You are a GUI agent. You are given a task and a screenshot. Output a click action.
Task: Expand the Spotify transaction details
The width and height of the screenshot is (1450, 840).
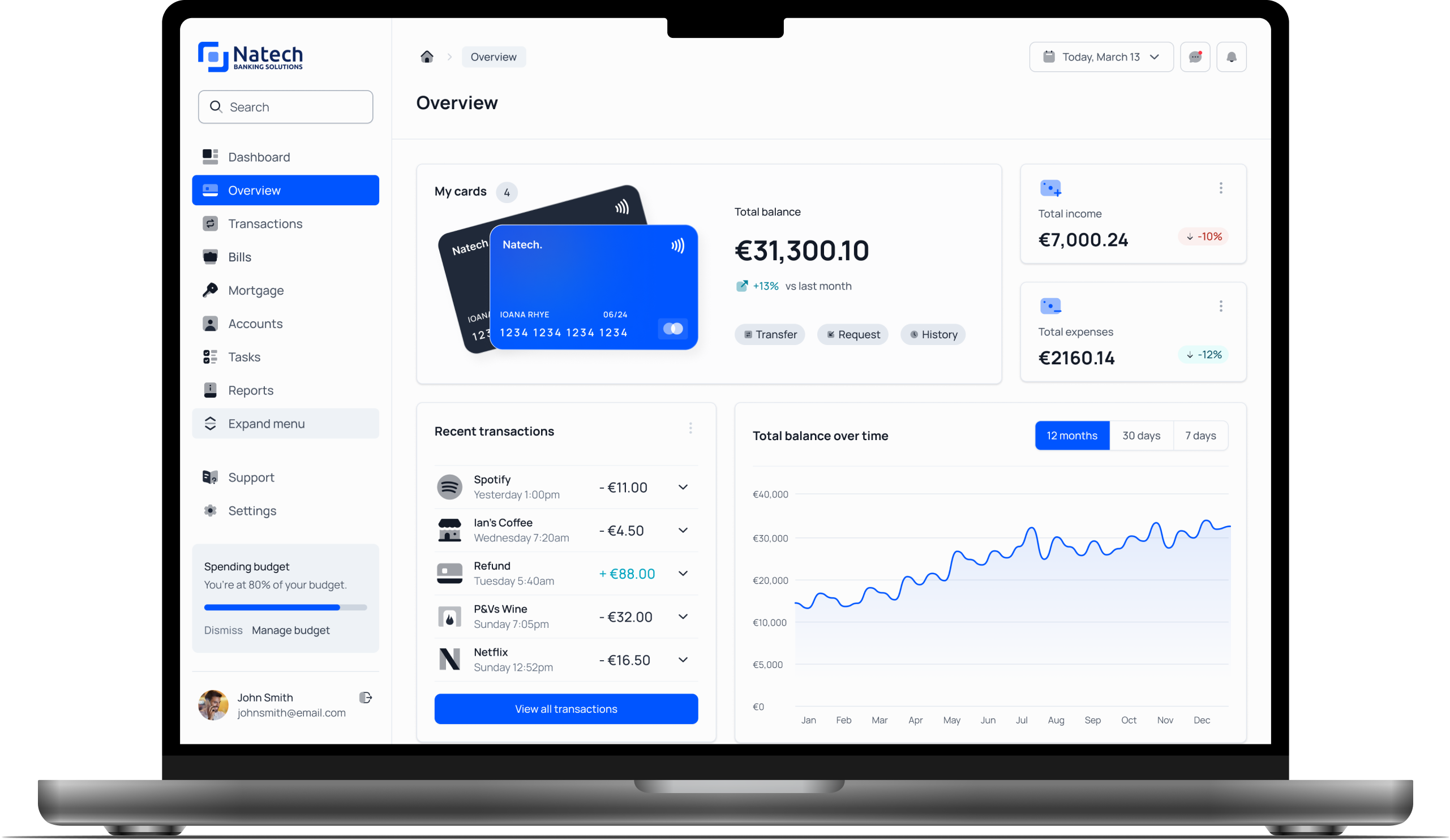click(684, 488)
